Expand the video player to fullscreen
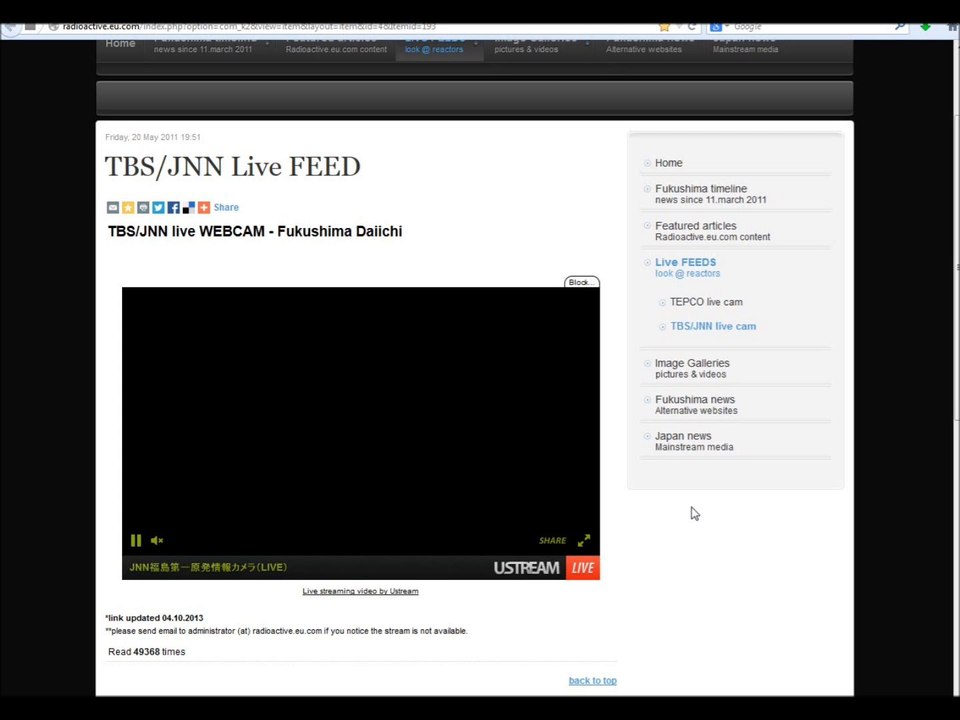 pyautogui.click(x=584, y=540)
